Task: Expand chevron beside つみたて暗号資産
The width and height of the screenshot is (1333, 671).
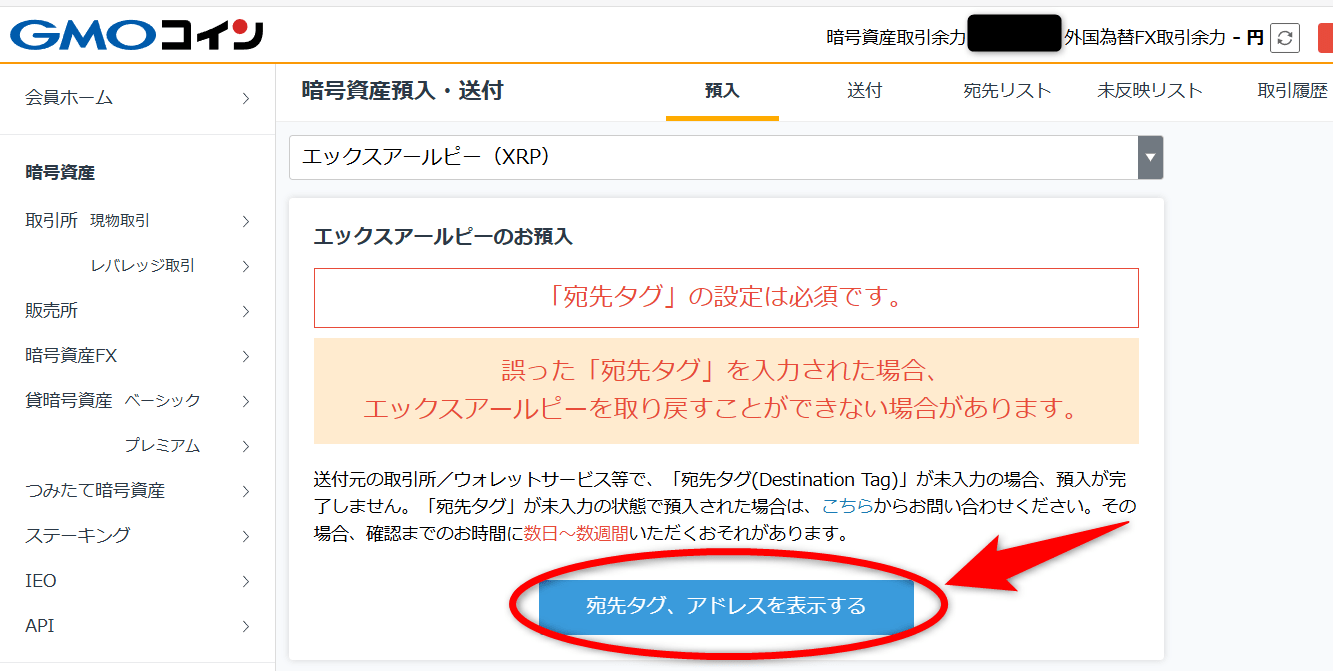Action: point(246,491)
